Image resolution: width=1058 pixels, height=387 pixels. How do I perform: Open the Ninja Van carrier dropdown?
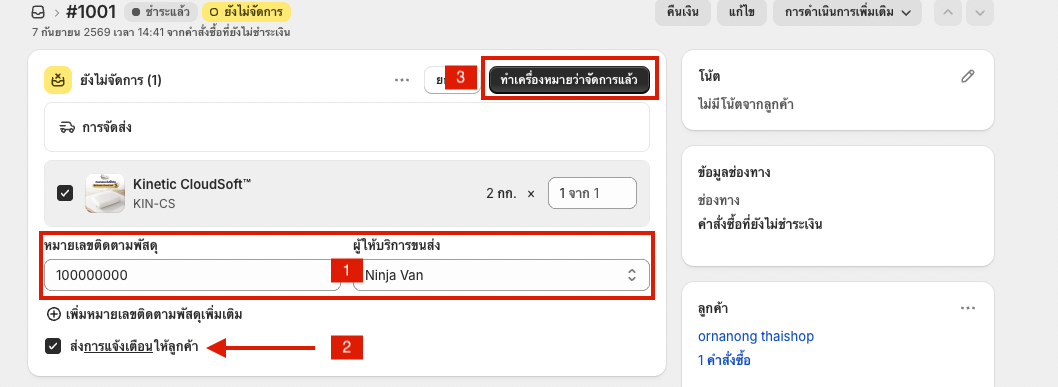pyautogui.click(x=501, y=275)
